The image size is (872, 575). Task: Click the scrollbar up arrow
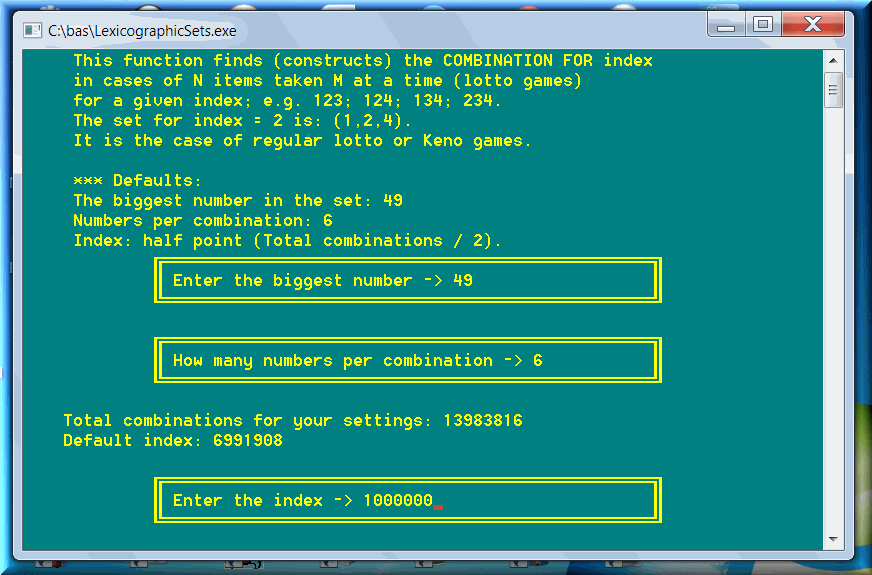(x=833, y=61)
